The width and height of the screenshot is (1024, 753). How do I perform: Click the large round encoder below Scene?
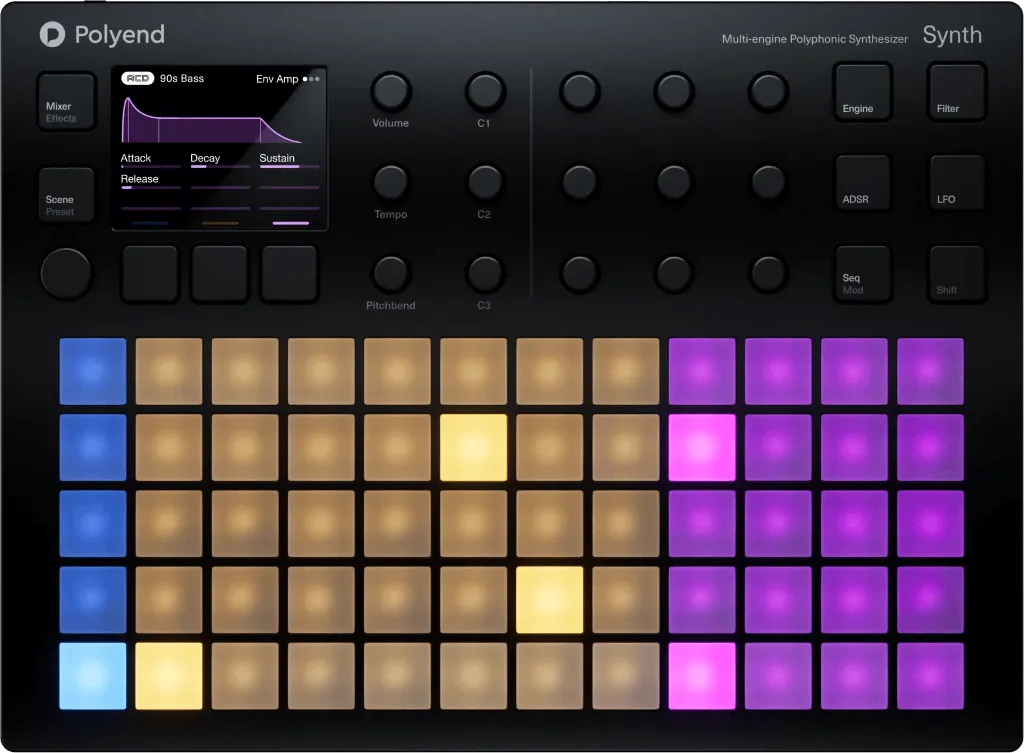click(65, 274)
